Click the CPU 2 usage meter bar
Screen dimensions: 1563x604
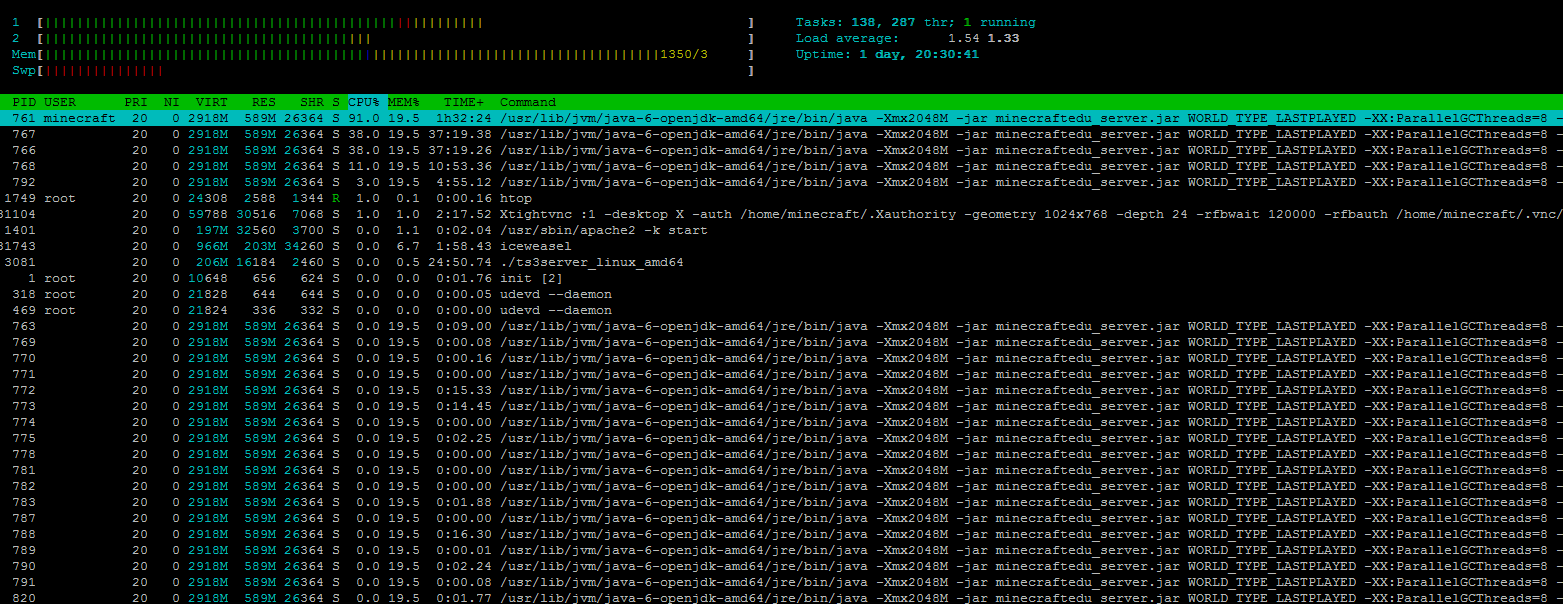(x=395, y=38)
